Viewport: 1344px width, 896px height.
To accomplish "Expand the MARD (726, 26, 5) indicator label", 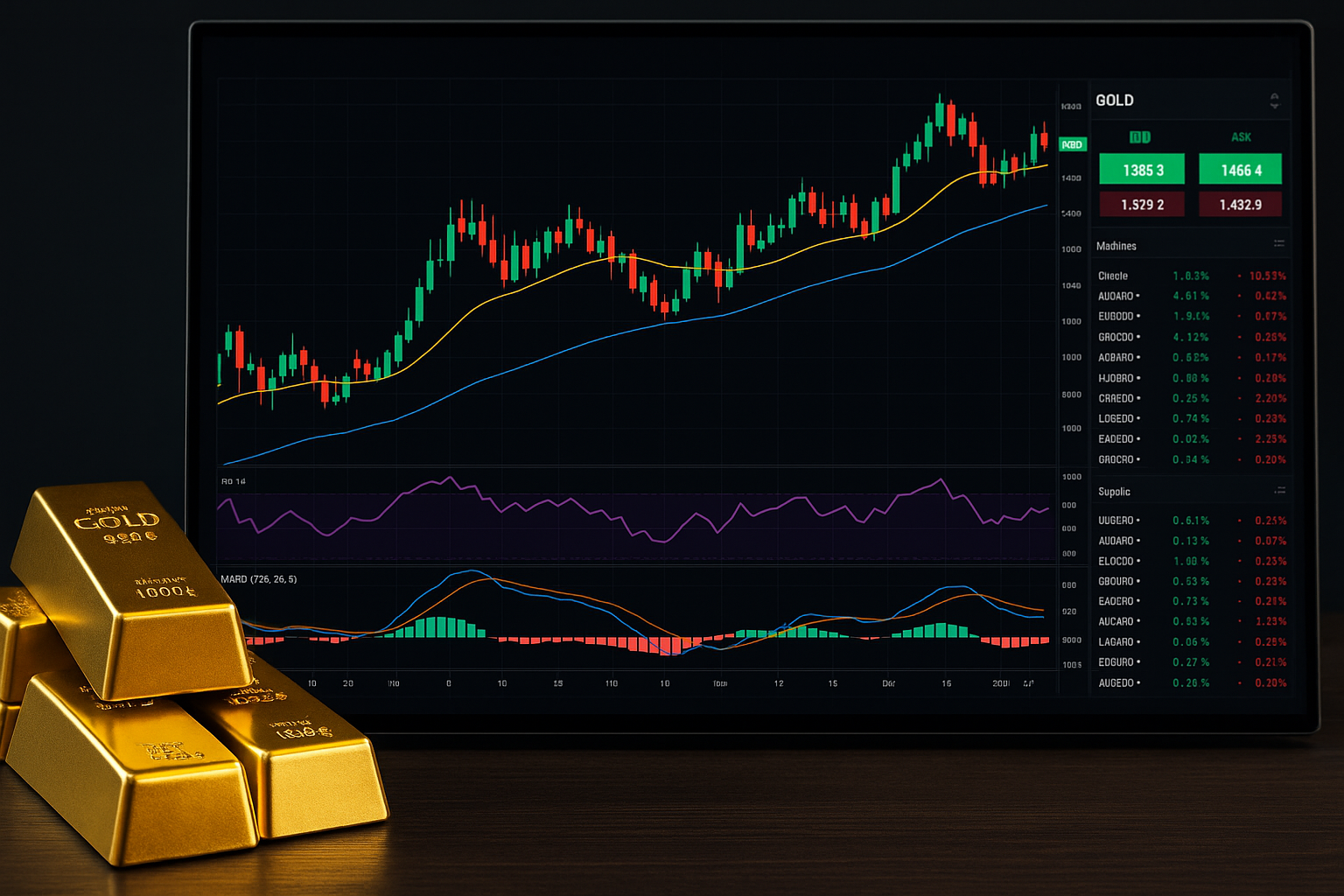I will point(259,579).
